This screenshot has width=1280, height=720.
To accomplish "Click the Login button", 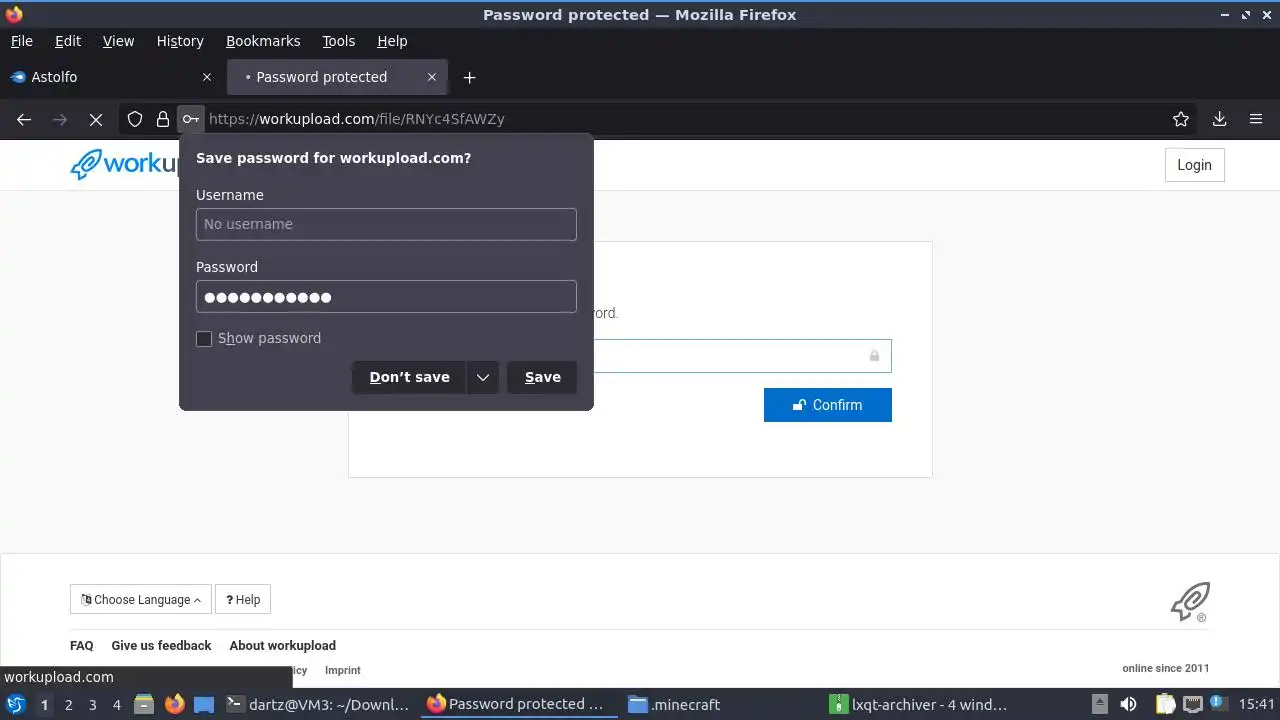I will (1194, 165).
